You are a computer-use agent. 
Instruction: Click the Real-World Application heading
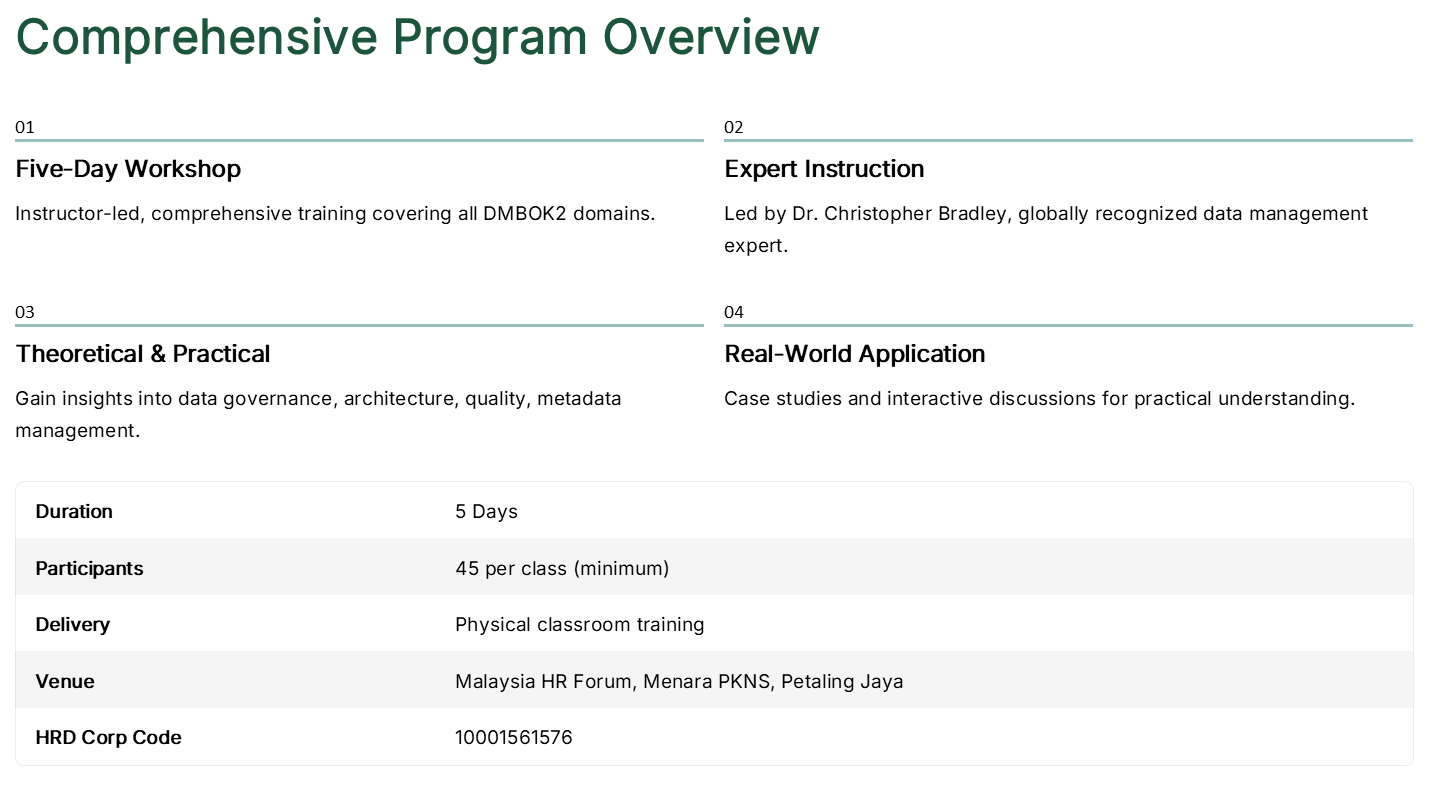click(x=854, y=354)
